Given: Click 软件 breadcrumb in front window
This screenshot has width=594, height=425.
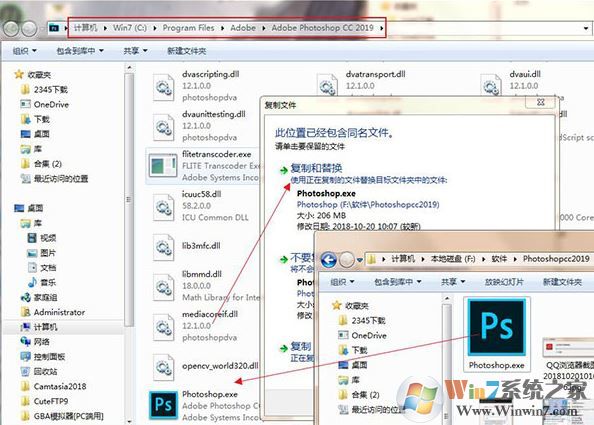Looking at the screenshot, I should (x=499, y=259).
